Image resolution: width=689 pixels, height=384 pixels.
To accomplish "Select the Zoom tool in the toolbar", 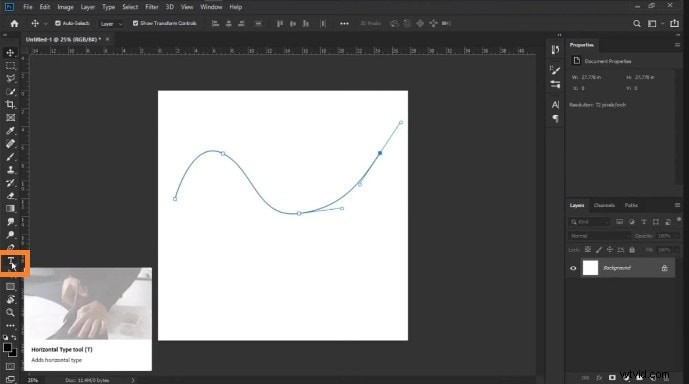I will click(10, 313).
